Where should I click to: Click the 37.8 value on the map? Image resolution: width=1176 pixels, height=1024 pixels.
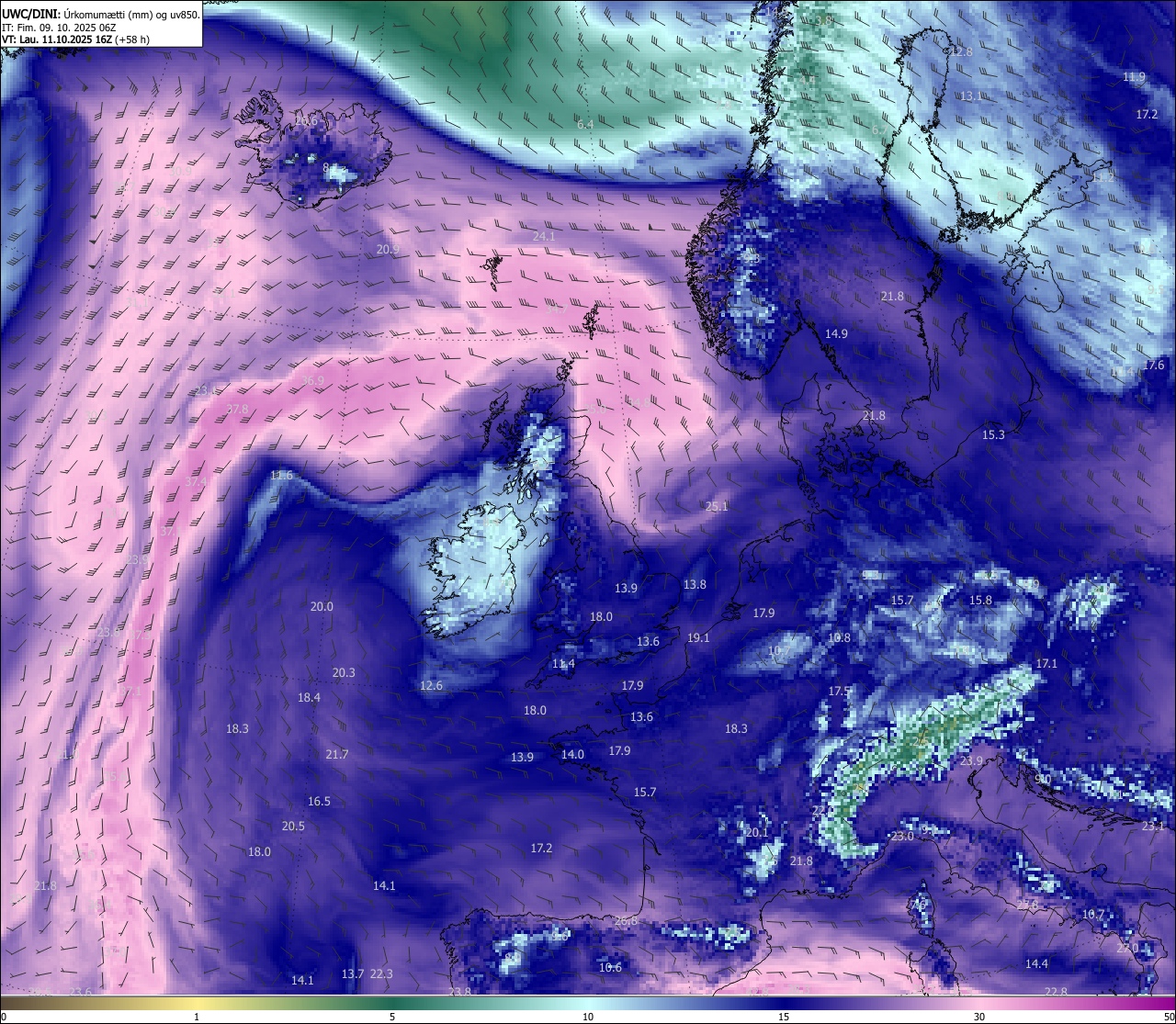tap(237, 409)
